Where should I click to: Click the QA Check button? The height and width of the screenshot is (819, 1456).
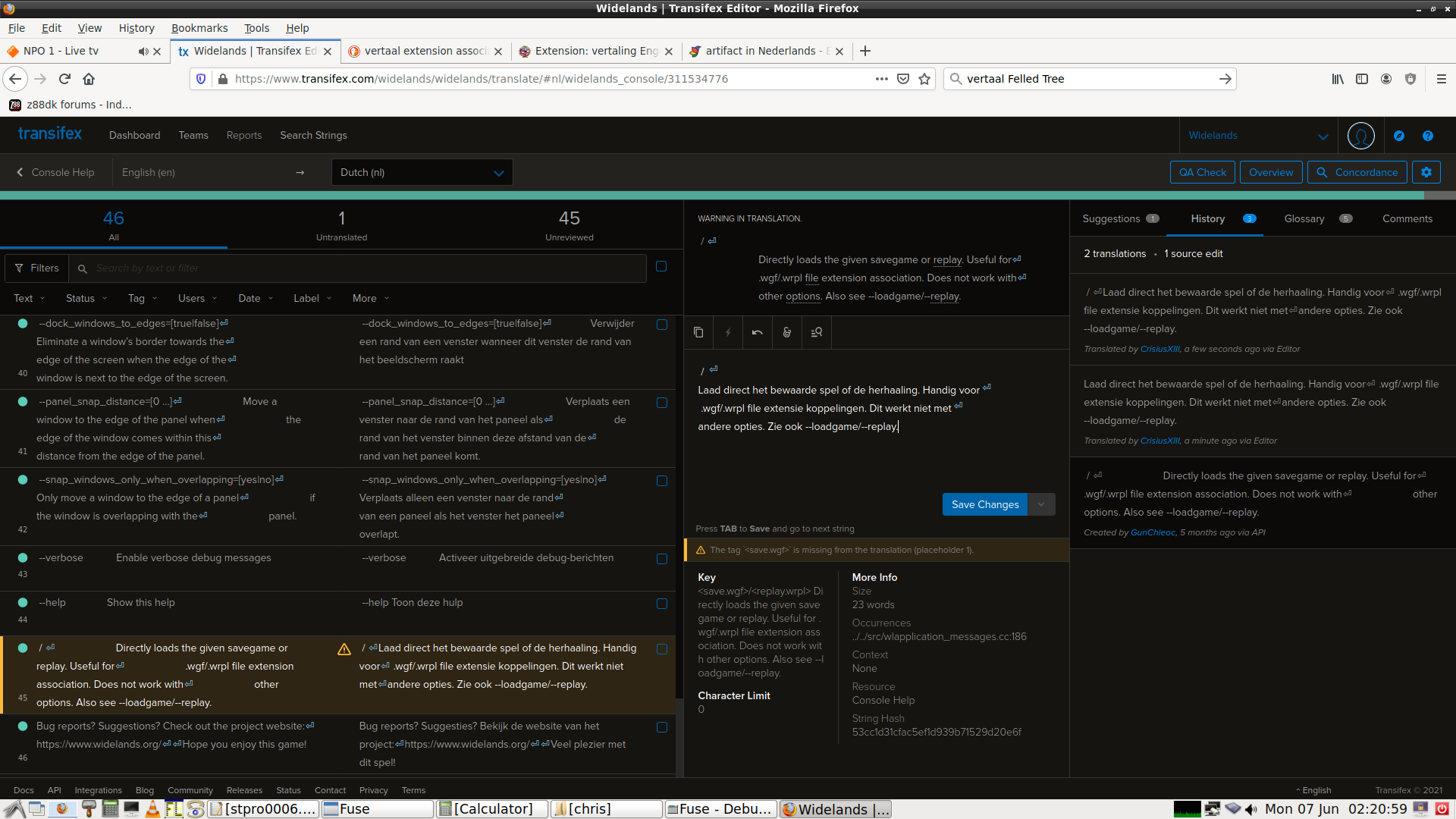pos(1202,172)
